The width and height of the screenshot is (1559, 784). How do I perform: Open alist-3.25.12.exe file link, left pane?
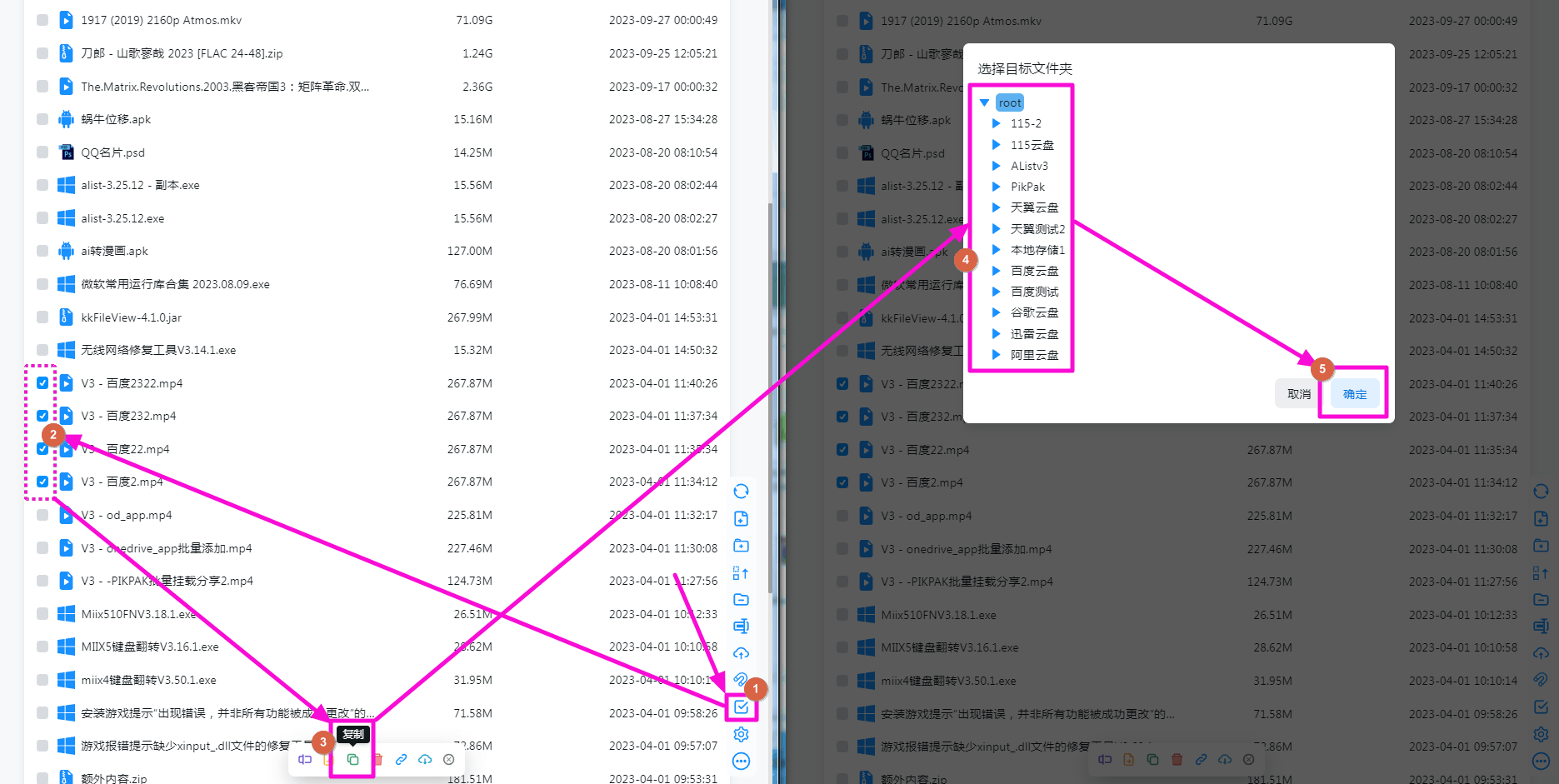[x=122, y=218]
